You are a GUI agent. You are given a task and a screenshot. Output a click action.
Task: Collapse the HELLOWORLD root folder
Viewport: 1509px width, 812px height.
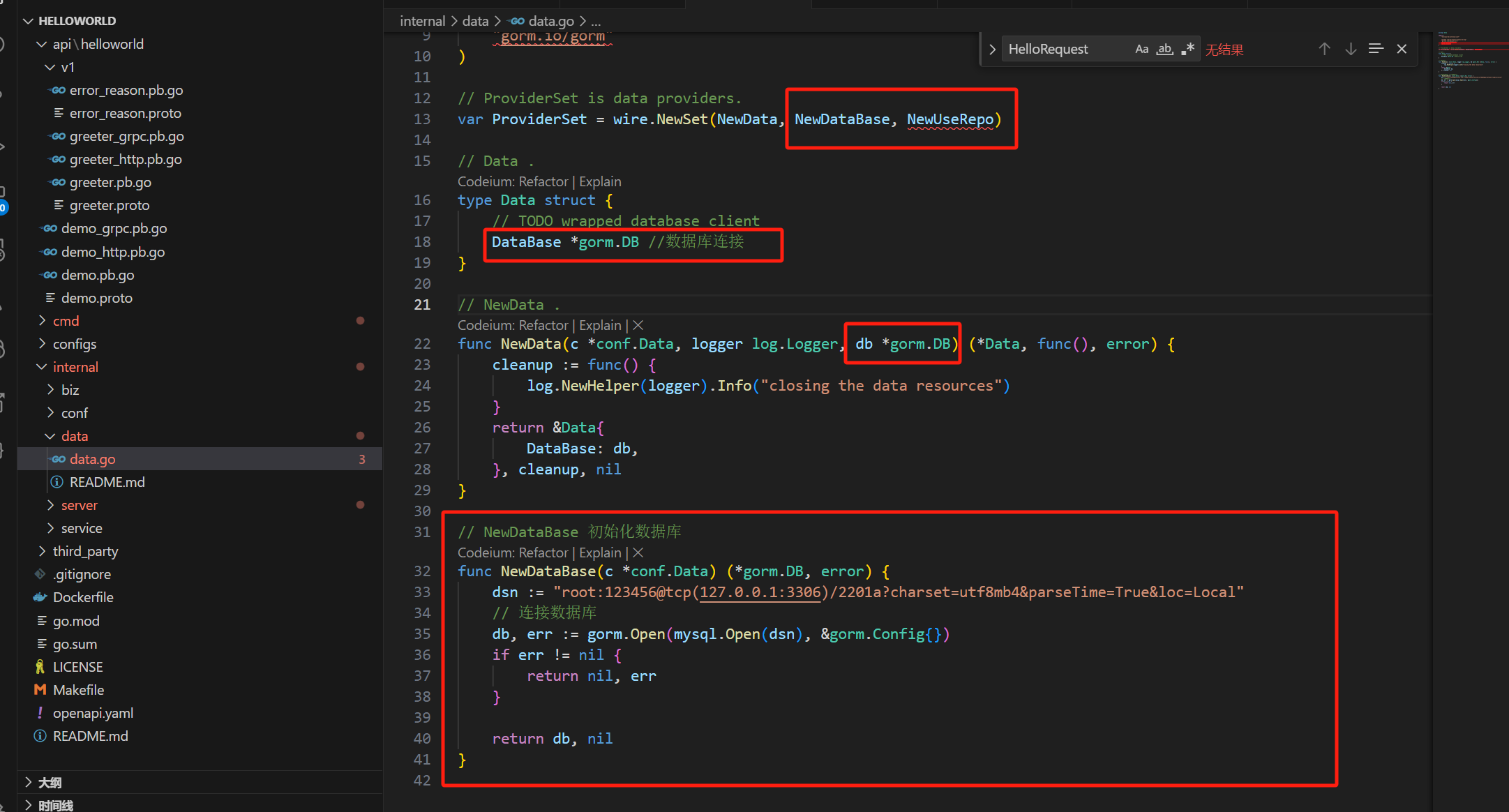[x=29, y=21]
